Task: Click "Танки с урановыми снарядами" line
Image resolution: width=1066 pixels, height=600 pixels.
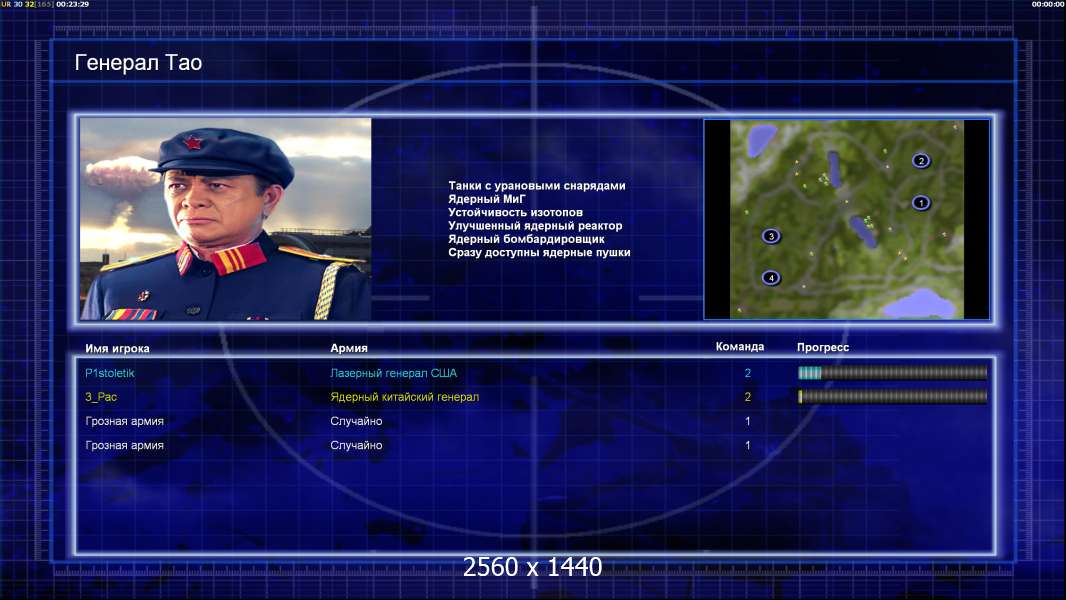Action: coord(536,186)
